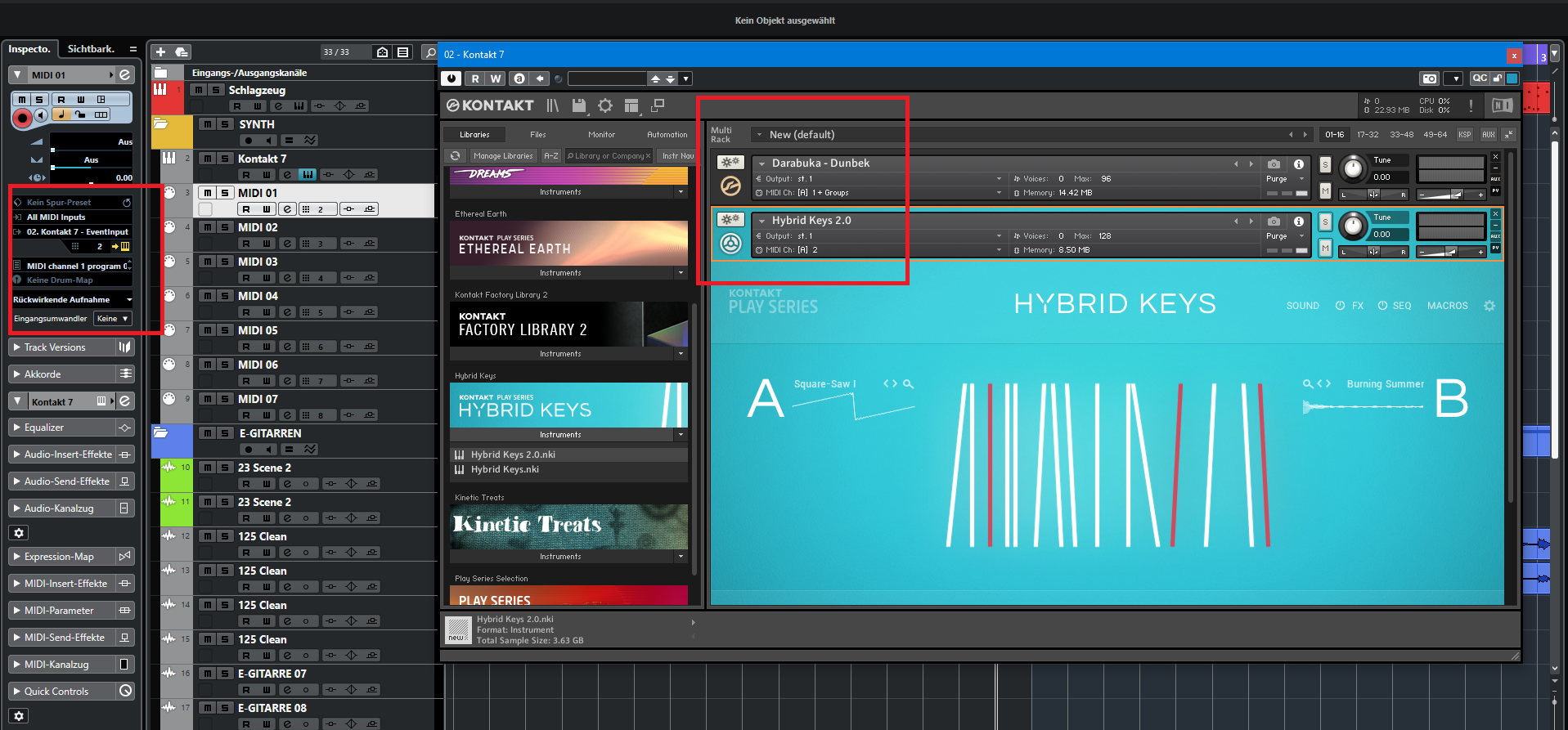Close Hybrid Keys 2.0 instrument with X
This screenshot has width=1568, height=730.
click(x=1495, y=214)
